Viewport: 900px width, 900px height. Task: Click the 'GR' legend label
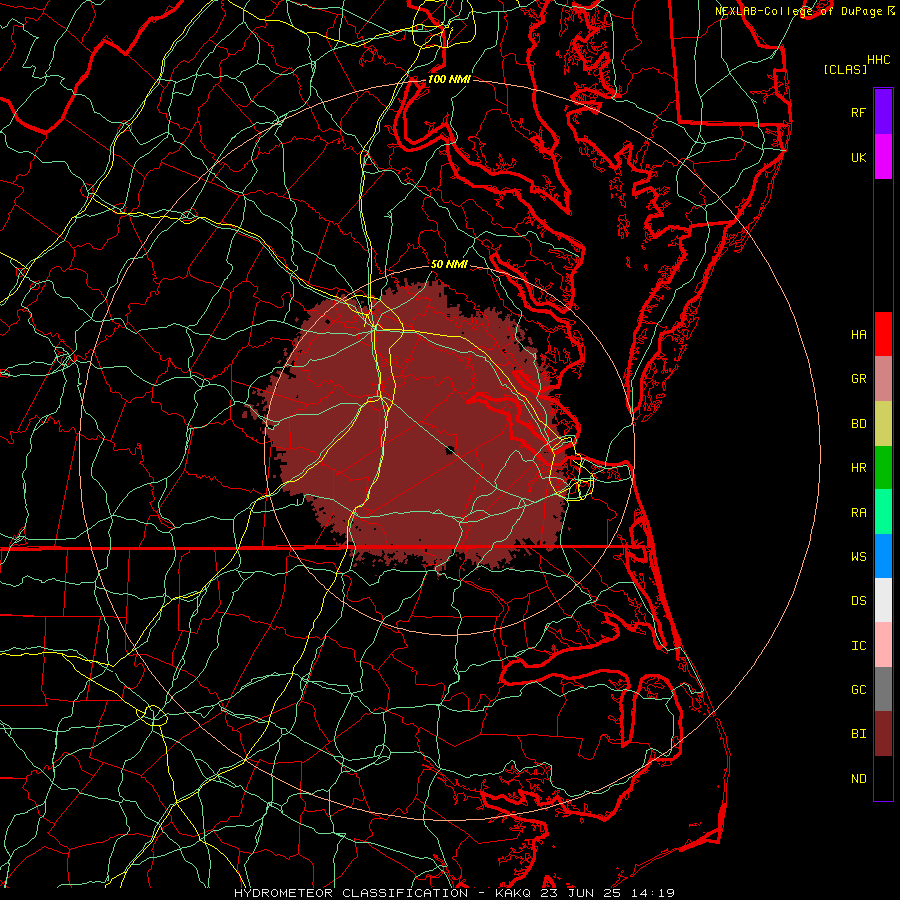[858, 379]
